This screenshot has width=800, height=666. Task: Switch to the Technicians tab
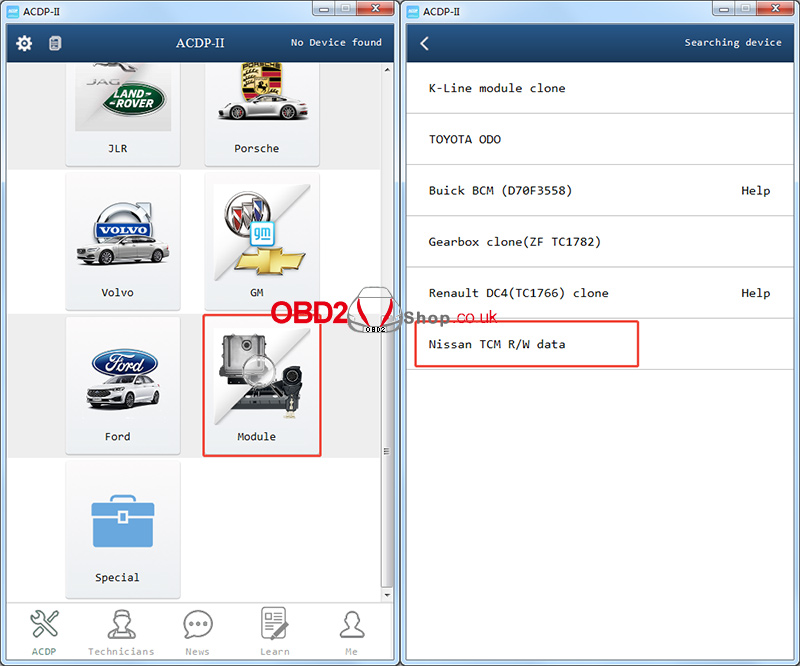click(121, 633)
